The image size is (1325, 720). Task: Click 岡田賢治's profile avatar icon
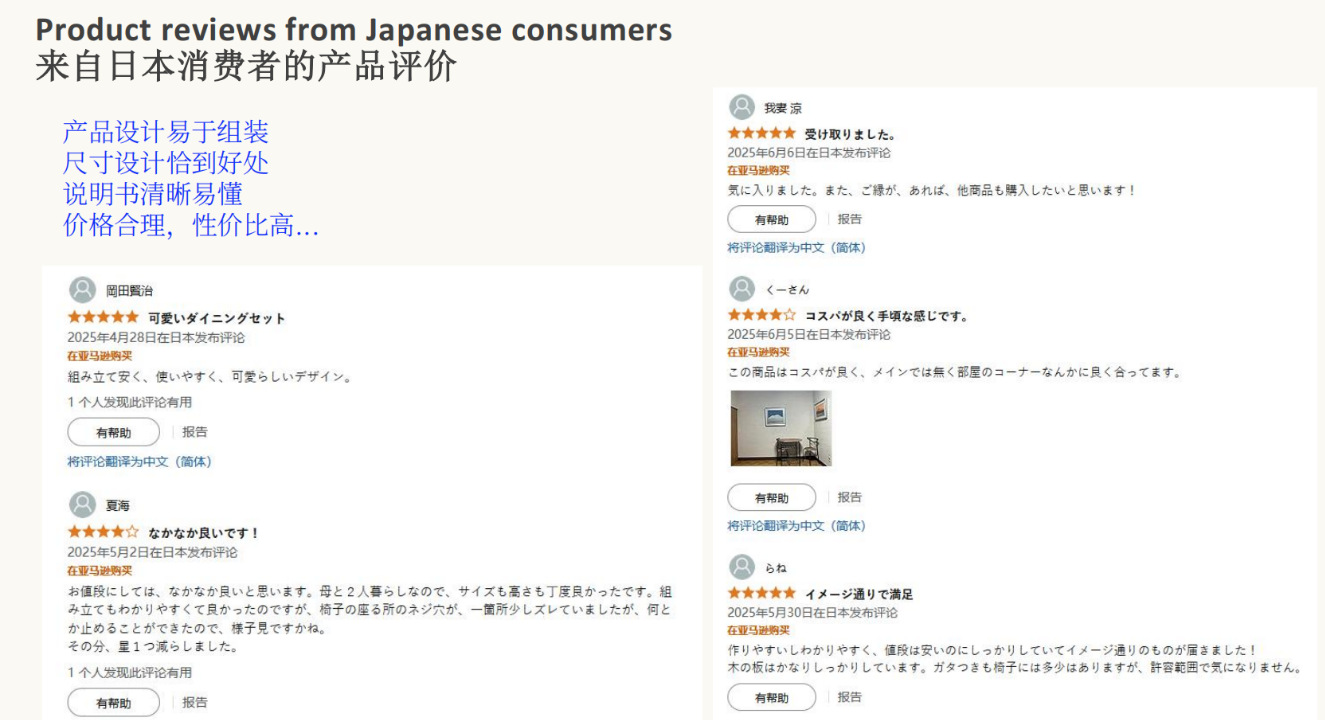coord(83,290)
